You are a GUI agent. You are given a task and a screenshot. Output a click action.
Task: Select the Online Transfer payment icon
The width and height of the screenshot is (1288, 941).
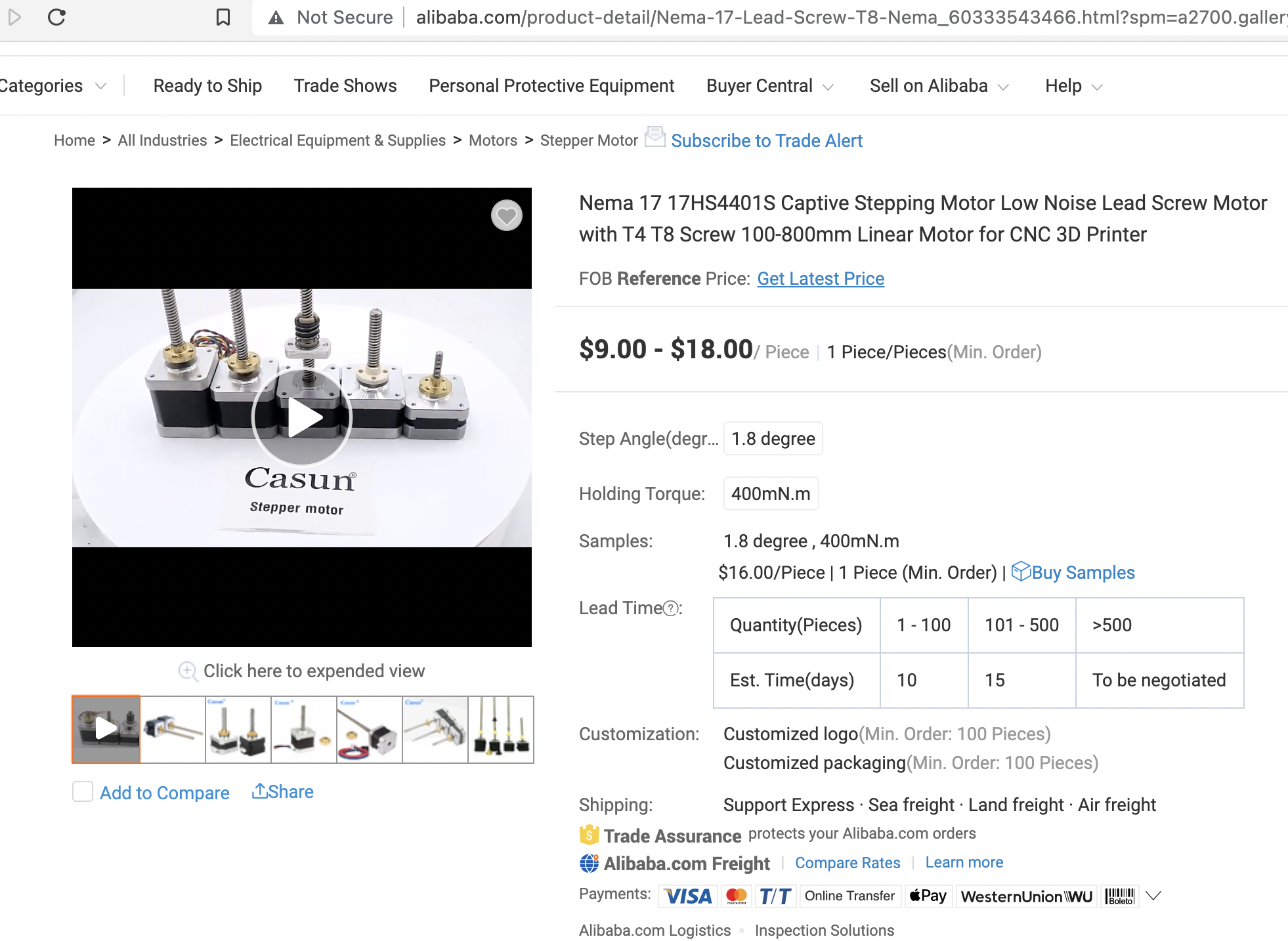[x=850, y=896]
